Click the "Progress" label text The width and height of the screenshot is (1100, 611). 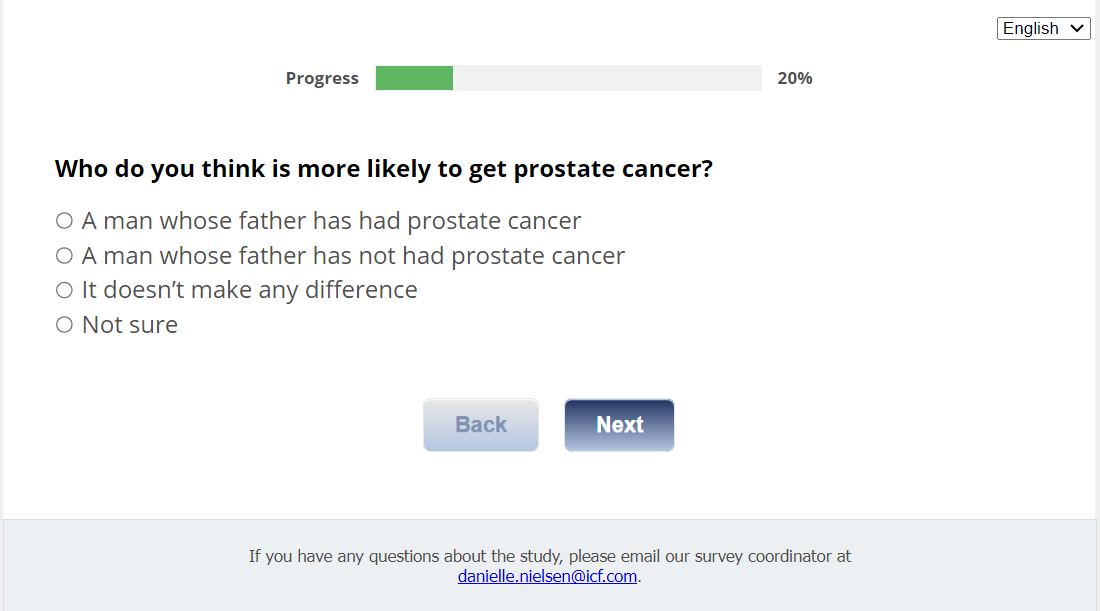coord(322,78)
